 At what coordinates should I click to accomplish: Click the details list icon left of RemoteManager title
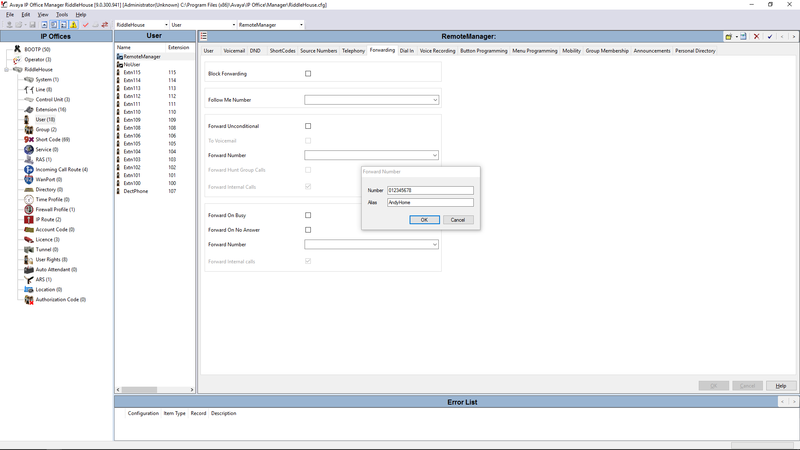pos(204,36)
